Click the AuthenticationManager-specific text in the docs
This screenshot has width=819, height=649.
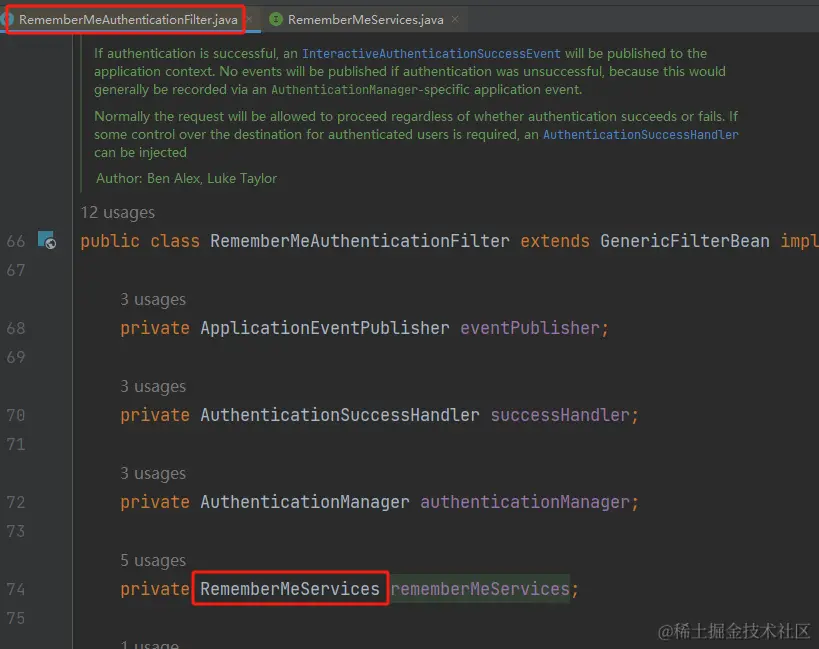tap(370, 90)
